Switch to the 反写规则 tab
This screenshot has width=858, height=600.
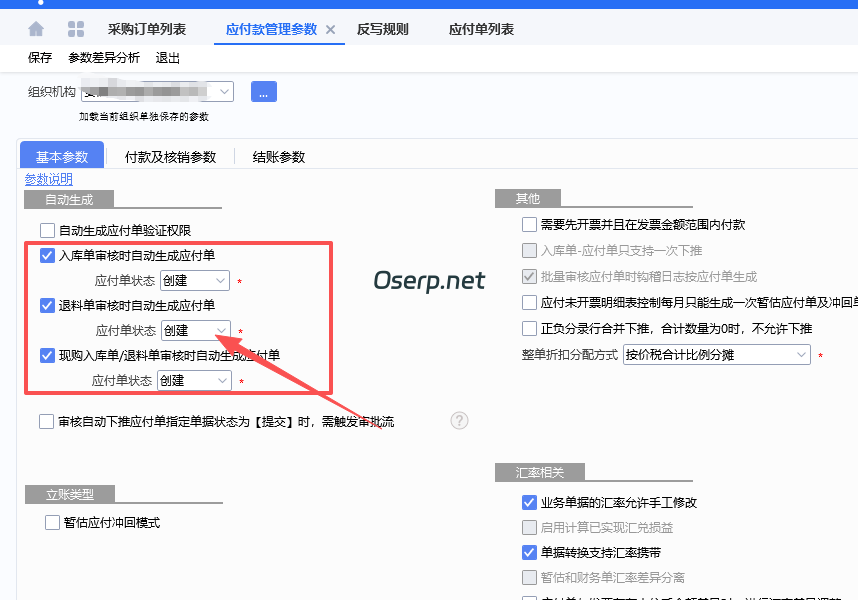pos(386,29)
